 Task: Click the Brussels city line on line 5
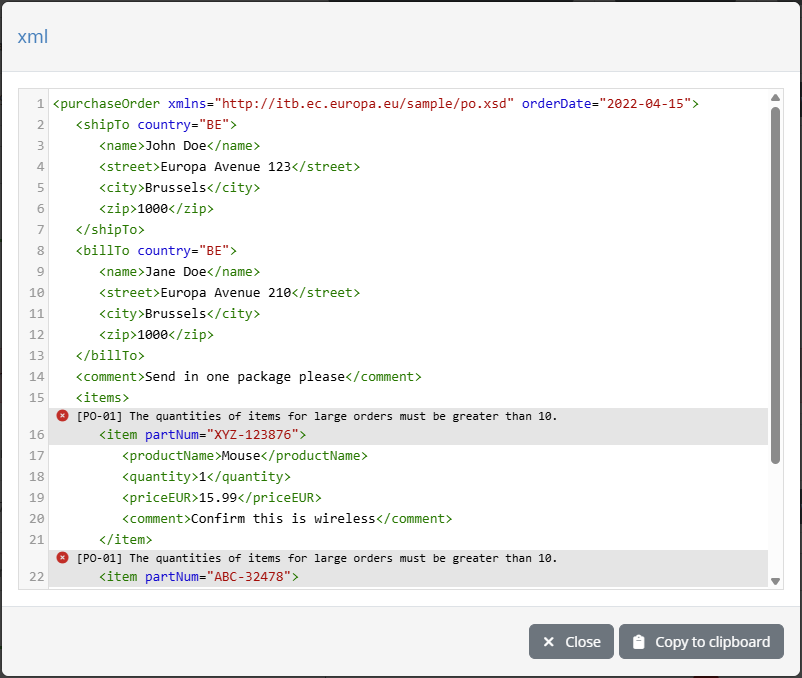(180, 188)
